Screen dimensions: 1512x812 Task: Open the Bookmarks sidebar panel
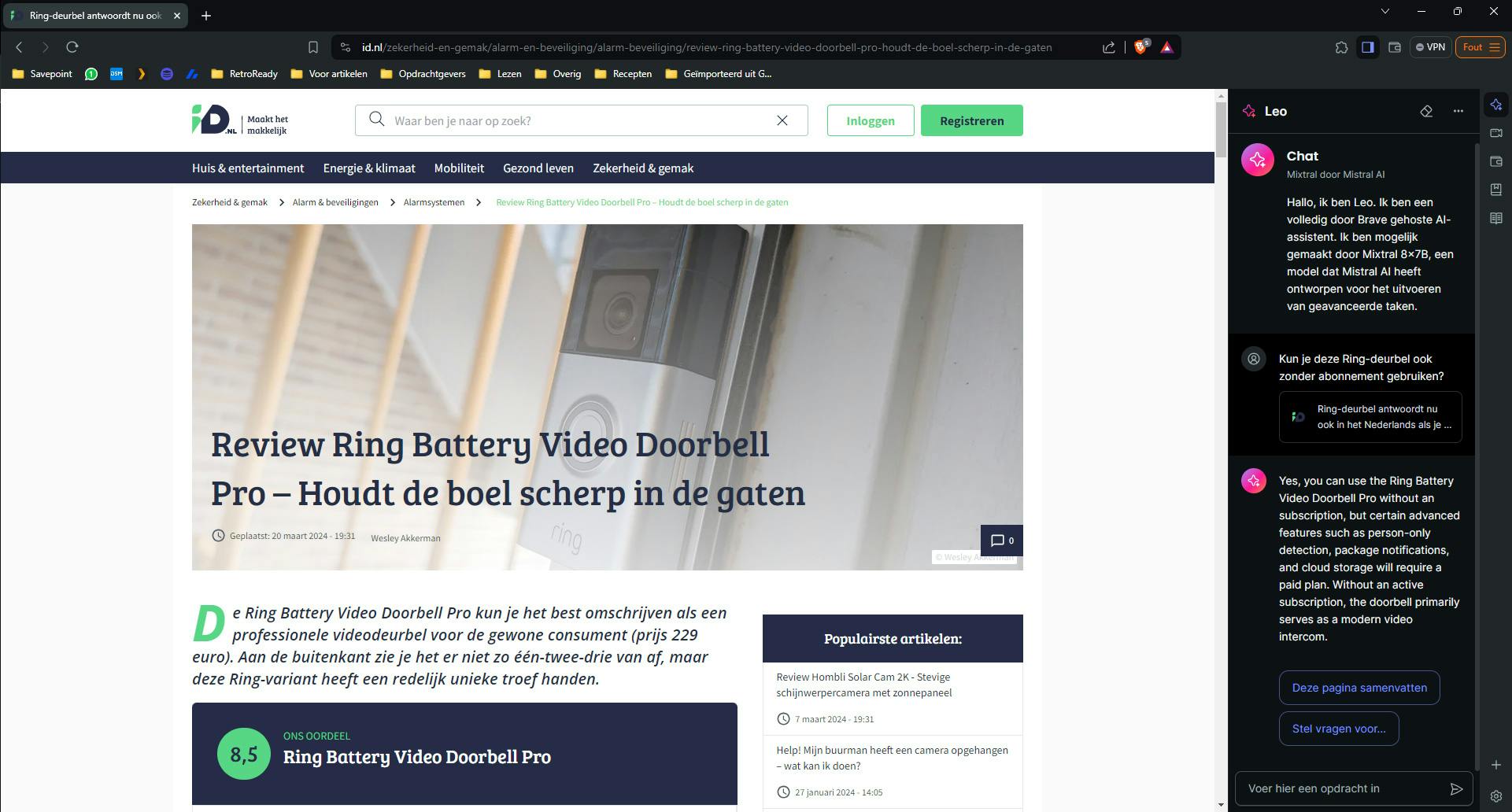[x=1496, y=190]
